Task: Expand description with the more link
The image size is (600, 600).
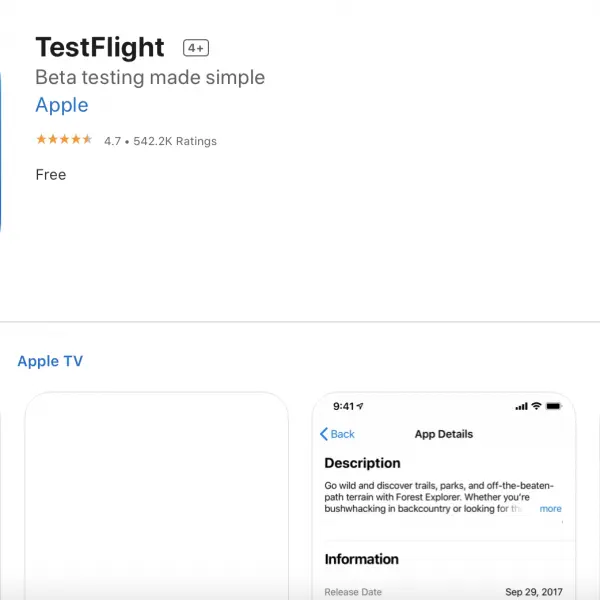Action: coord(550,509)
